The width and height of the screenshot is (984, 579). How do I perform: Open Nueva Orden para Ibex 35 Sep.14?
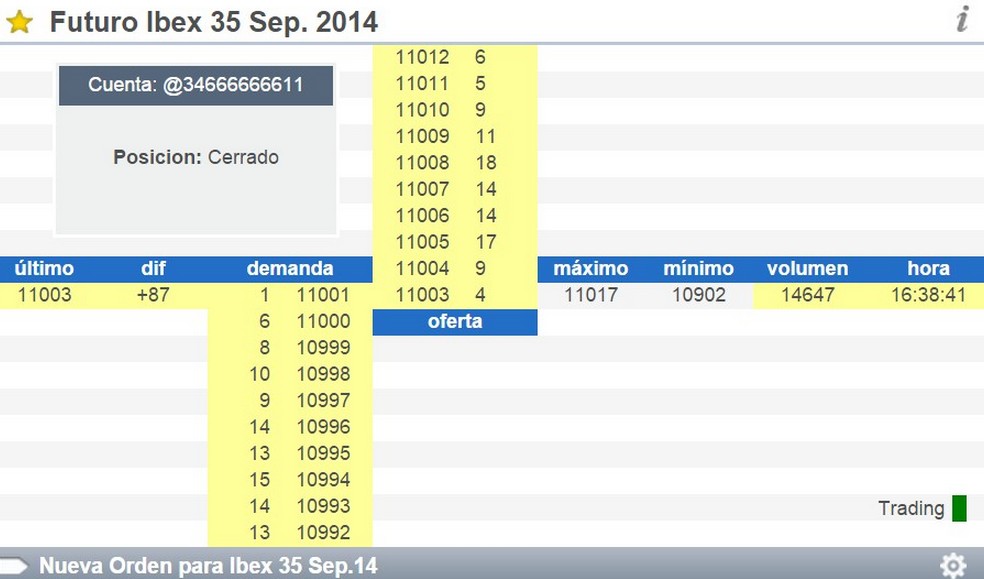pos(208,566)
